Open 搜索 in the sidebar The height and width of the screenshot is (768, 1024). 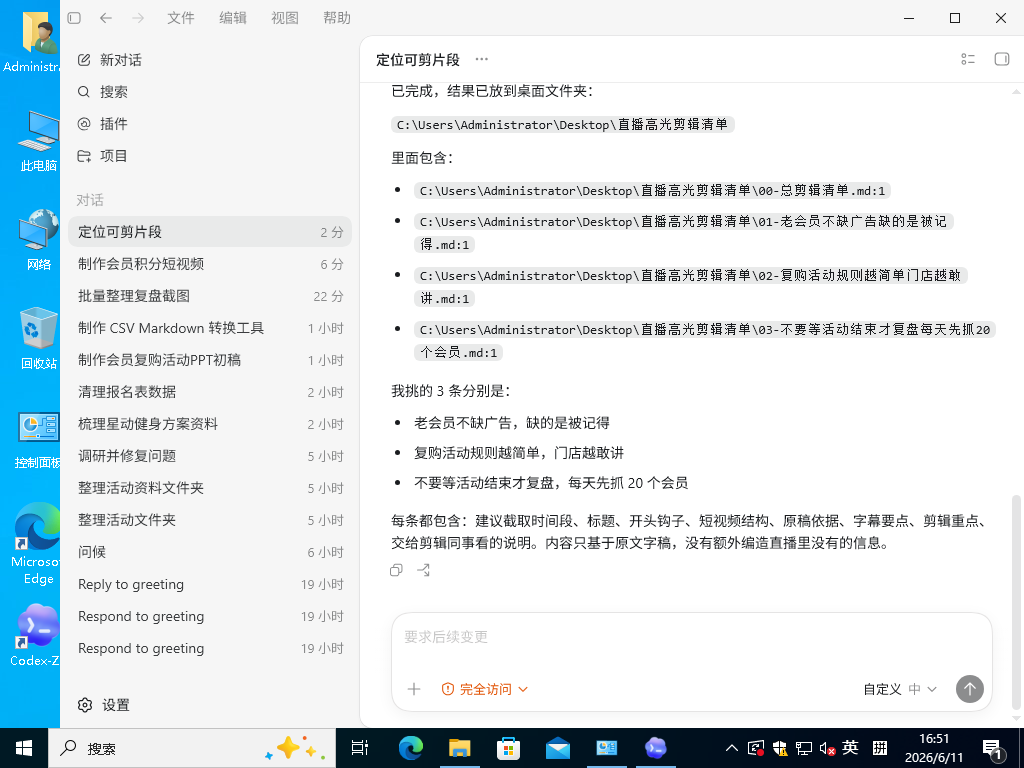click(x=210, y=92)
